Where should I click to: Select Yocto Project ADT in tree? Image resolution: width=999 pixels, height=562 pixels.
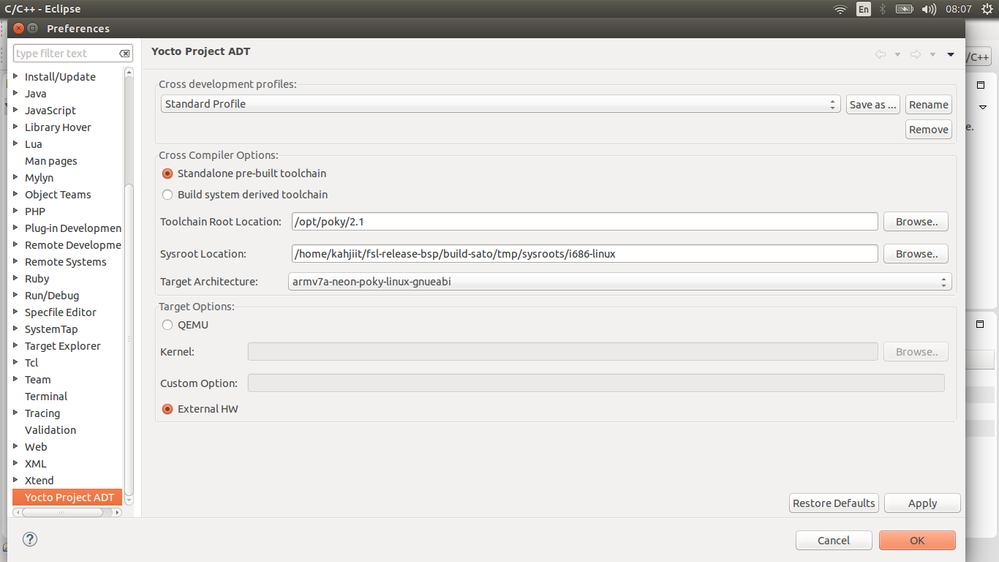click(x=69, y=497)
